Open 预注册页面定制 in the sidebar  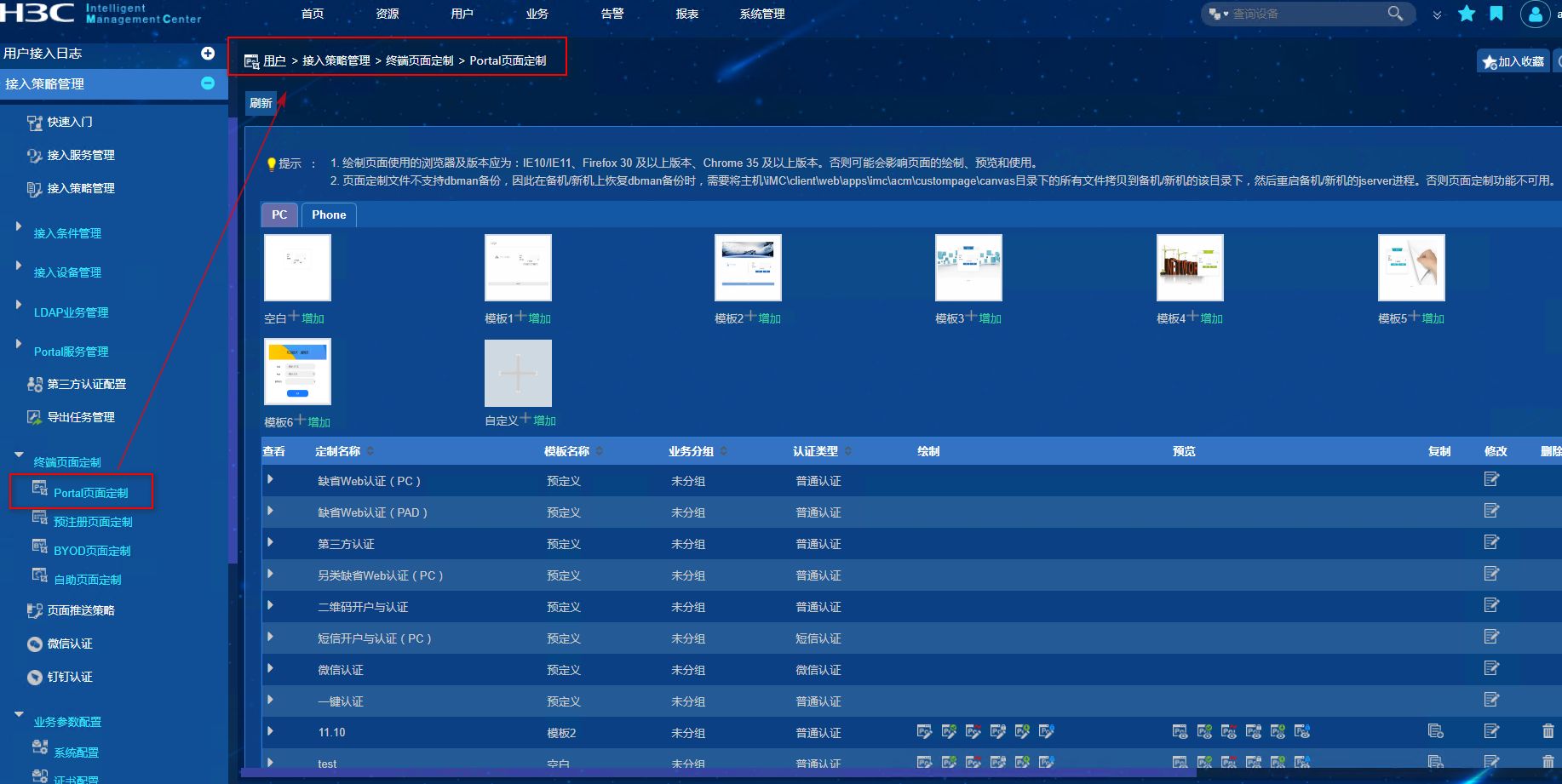coord(93,522)
